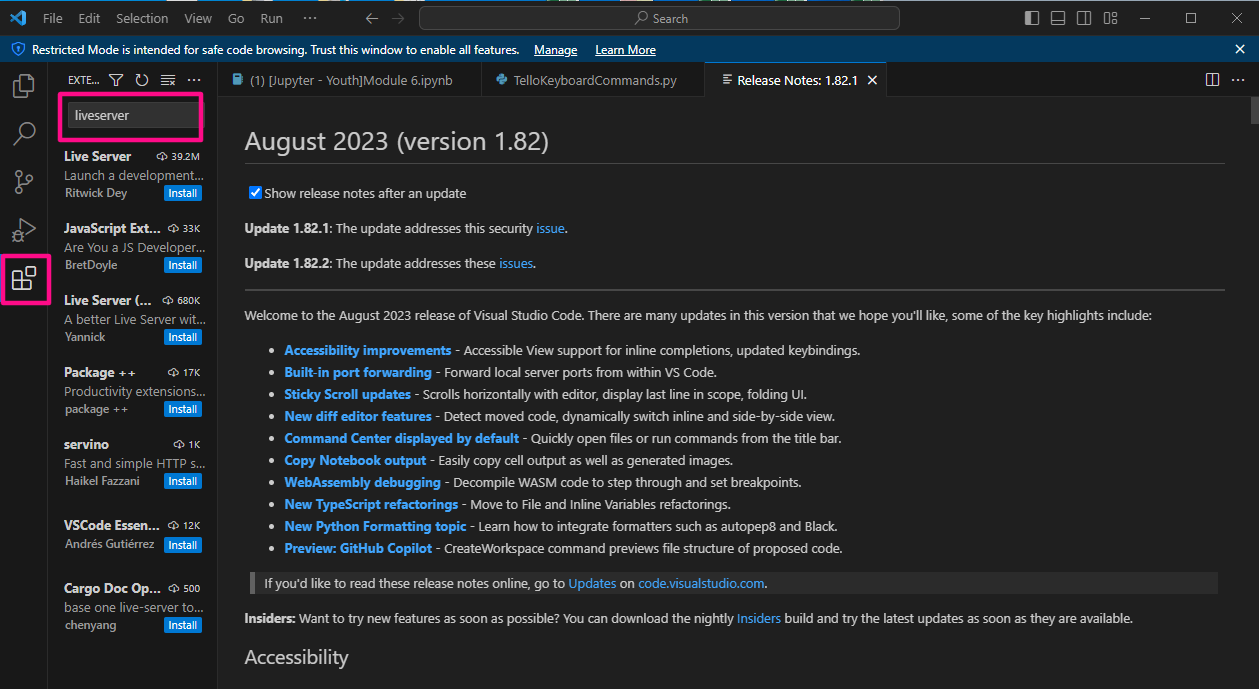Switch to TelloKeyboardCommands.py tab
1259x689 pixels.
coord(593,80)
